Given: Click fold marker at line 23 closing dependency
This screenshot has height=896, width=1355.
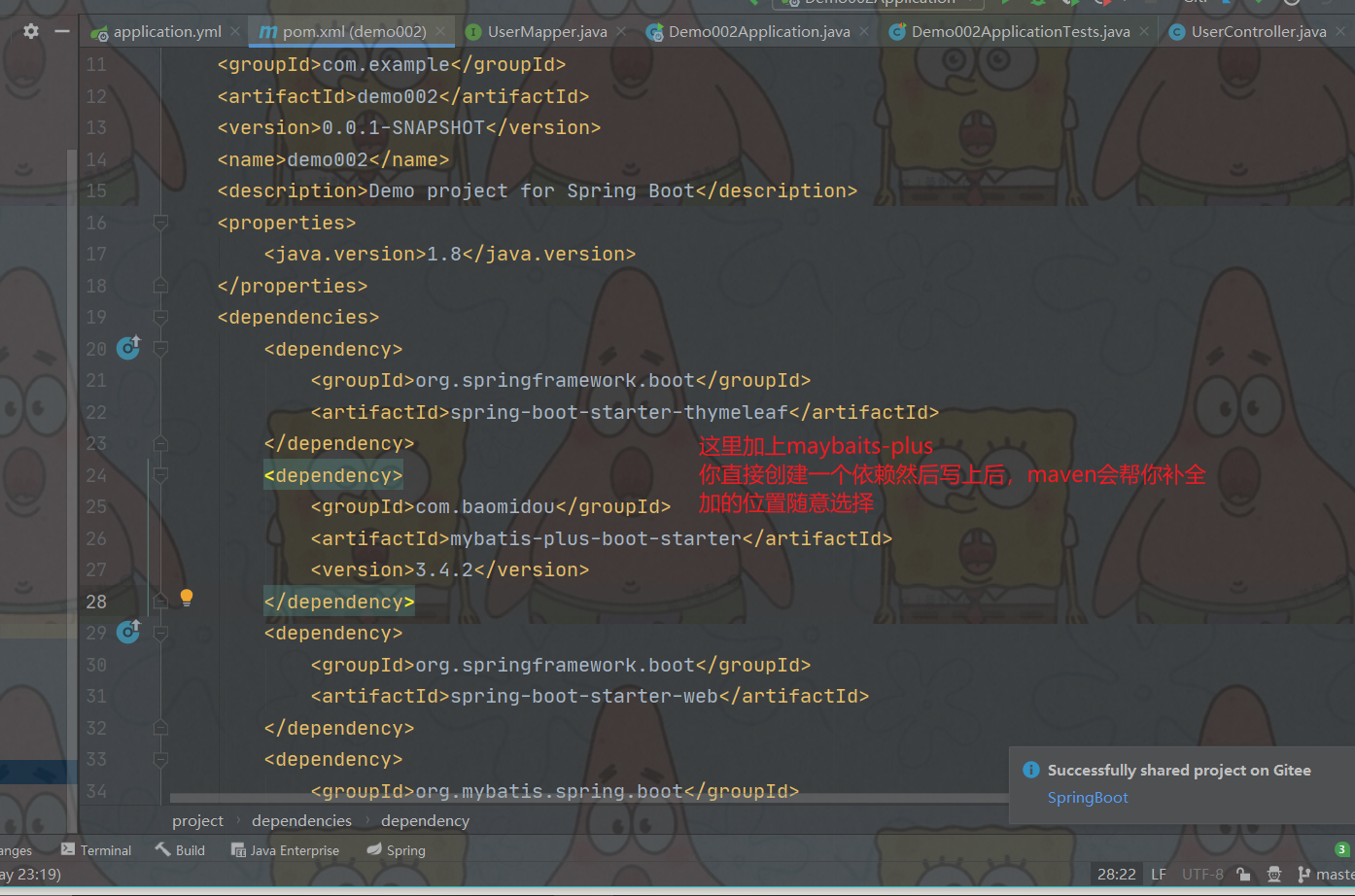Looking at the screenshot, I should (161, 443).
